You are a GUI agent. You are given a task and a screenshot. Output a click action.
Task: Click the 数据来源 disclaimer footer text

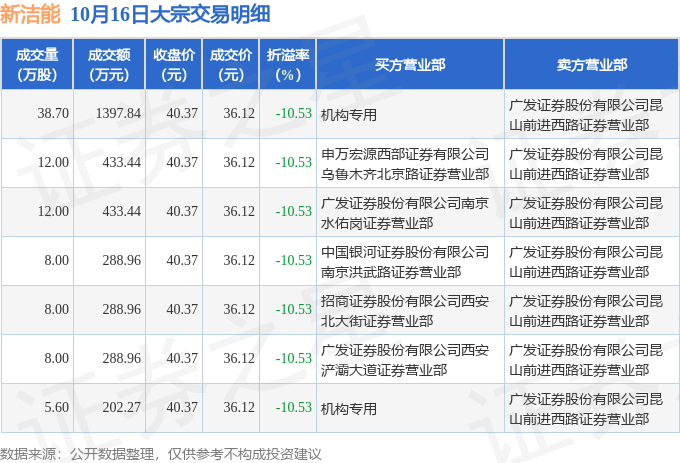(x=161, y=454)
